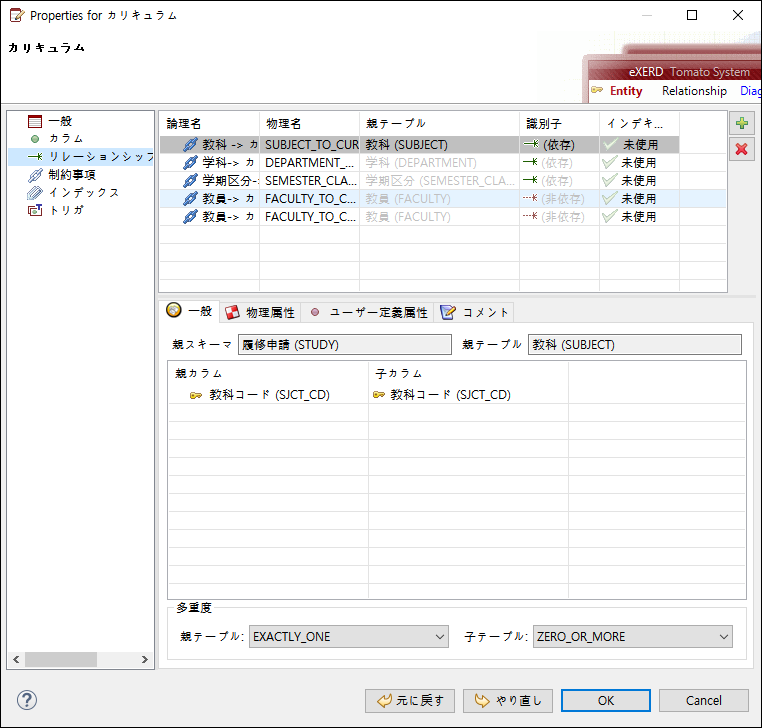Select 一般 in the left tree

click(x=60, y=121)
